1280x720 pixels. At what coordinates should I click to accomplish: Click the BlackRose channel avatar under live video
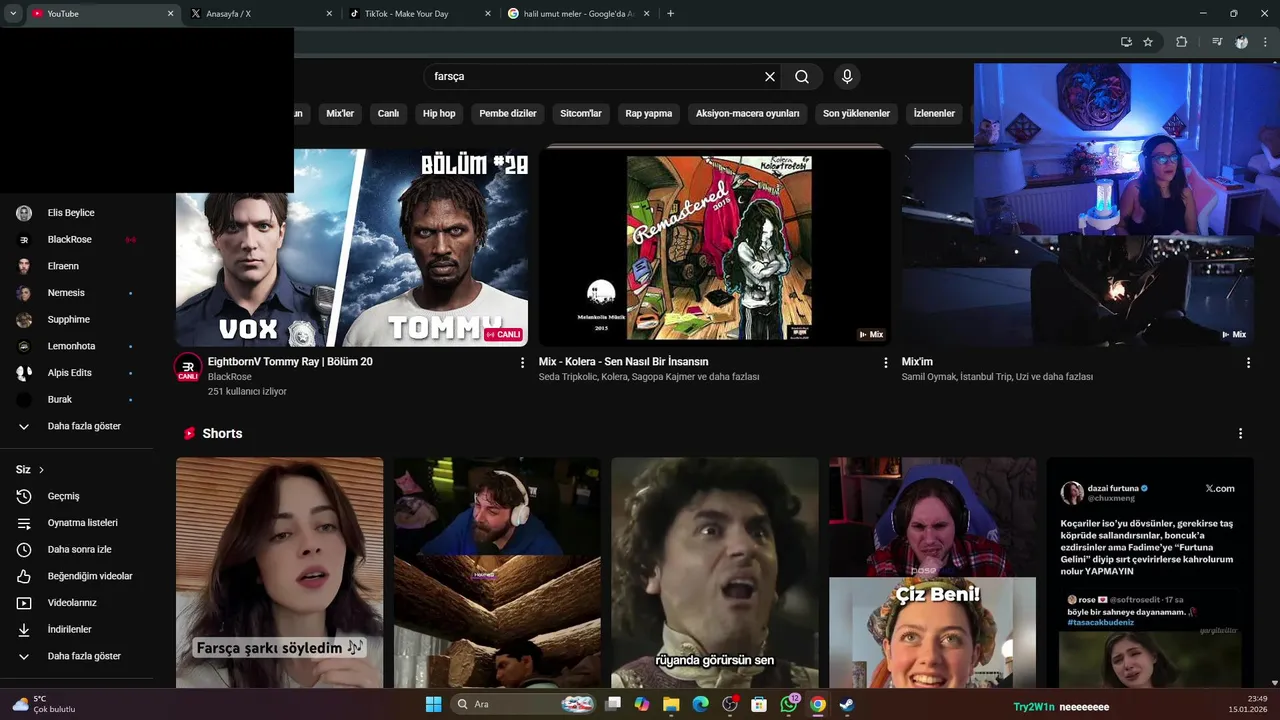click(x=188, y=367)
